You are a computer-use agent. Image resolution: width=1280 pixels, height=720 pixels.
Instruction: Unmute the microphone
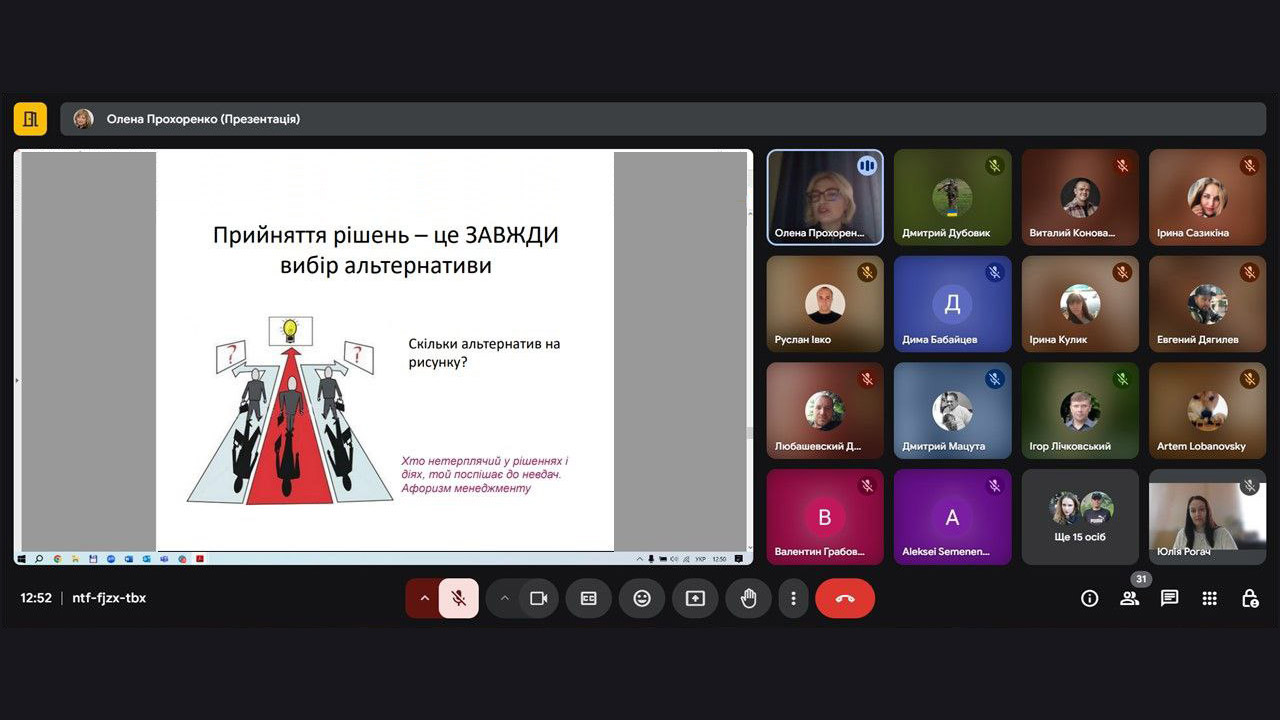[459, 598]
